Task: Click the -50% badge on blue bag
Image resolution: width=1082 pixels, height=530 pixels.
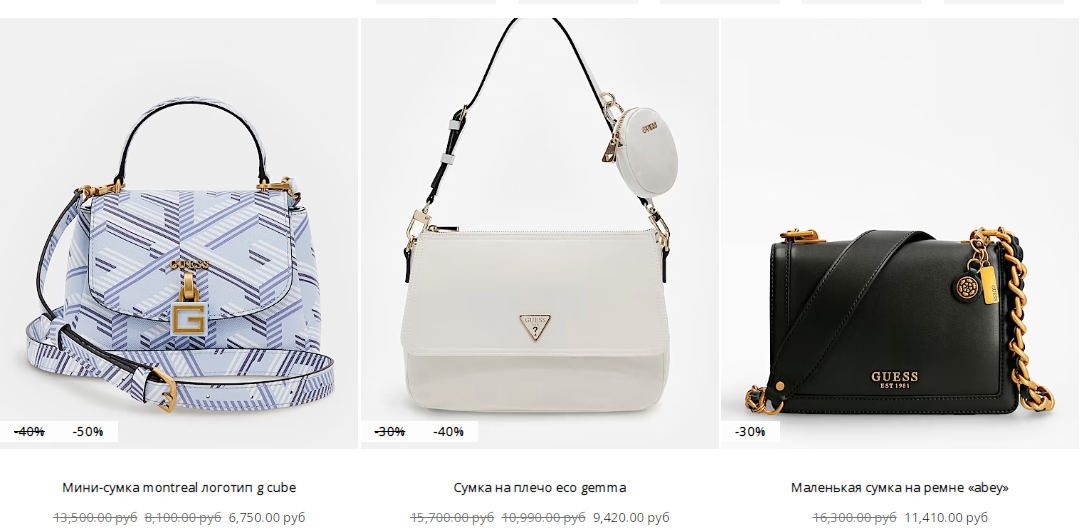Action: tap(88, 431)
